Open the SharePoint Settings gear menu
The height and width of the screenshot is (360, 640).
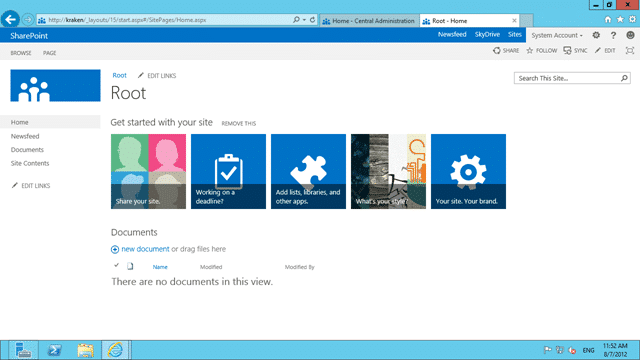596,35
